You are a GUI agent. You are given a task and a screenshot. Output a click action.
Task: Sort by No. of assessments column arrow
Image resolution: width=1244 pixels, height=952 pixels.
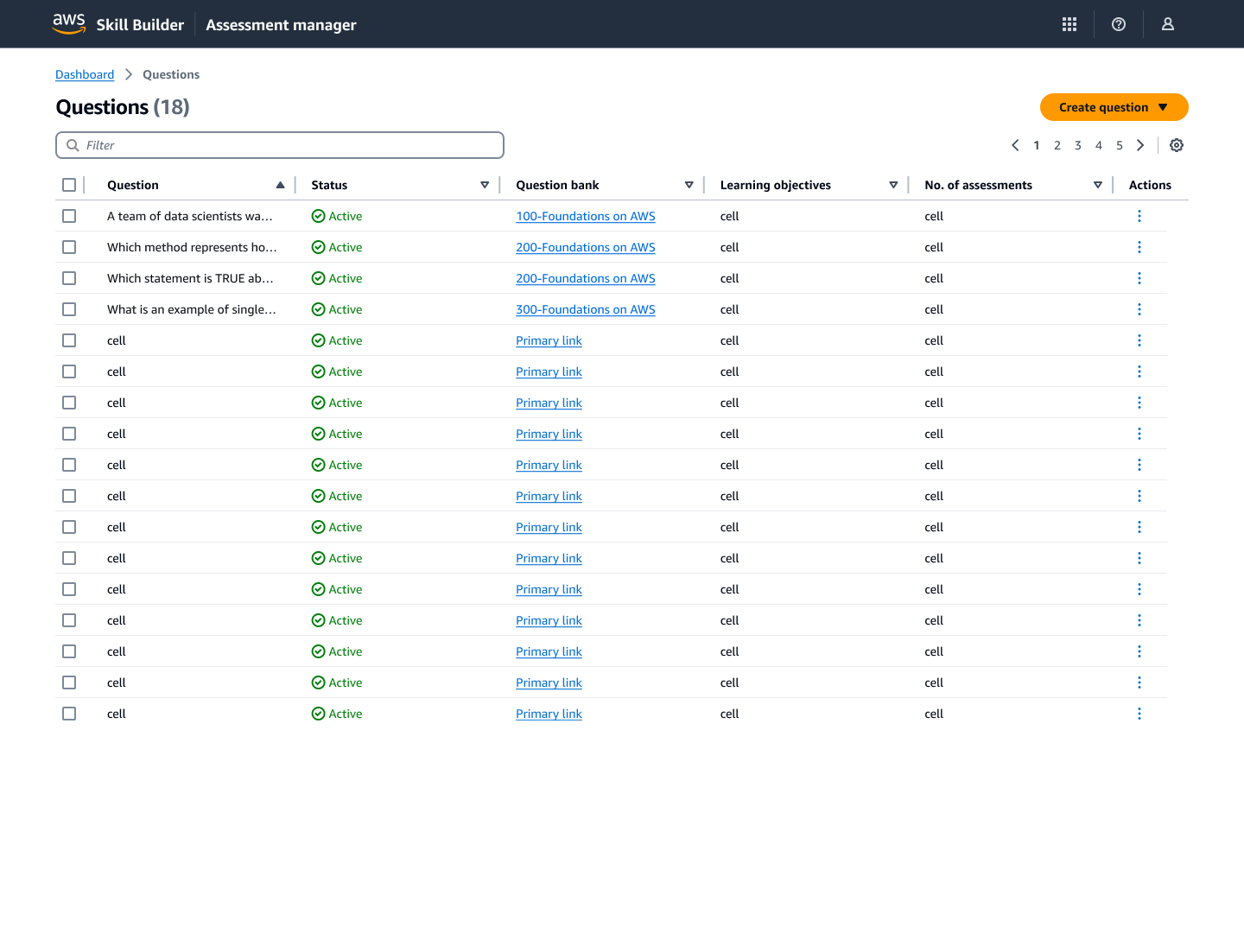click(x=1098, y=185)
